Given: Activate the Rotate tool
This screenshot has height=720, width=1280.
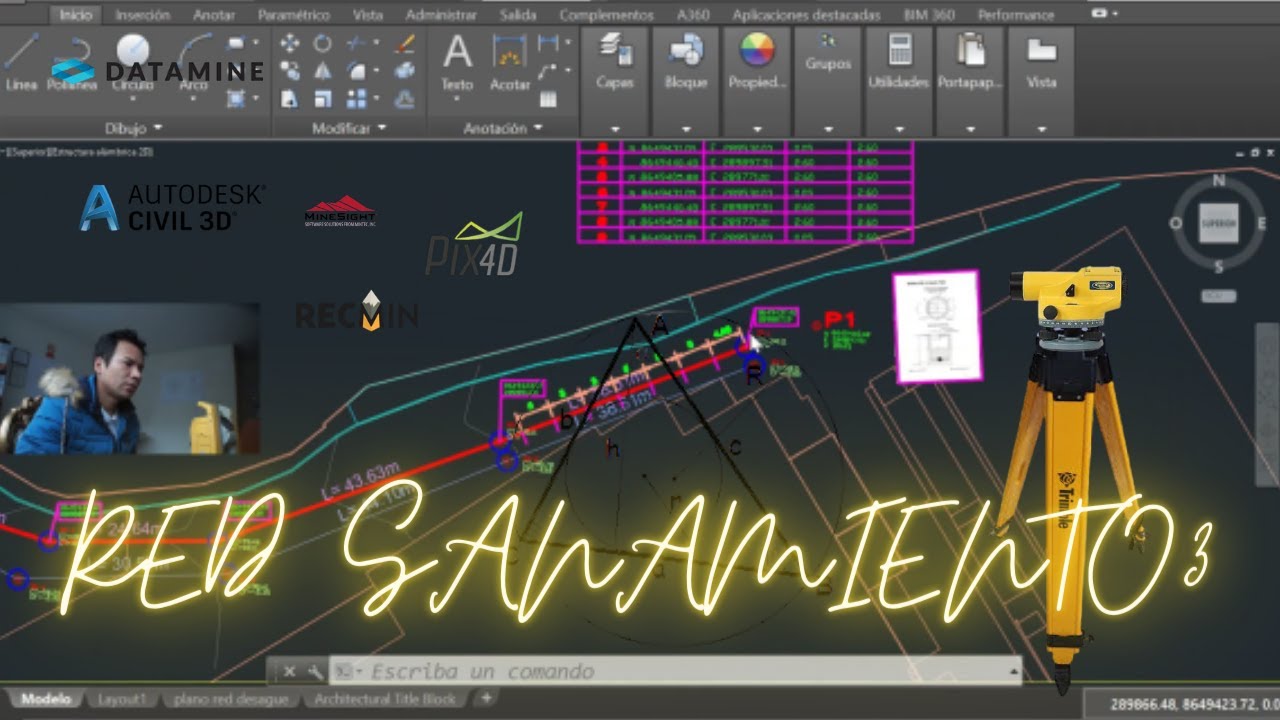Looking at the screenshot, I should 323,43.
